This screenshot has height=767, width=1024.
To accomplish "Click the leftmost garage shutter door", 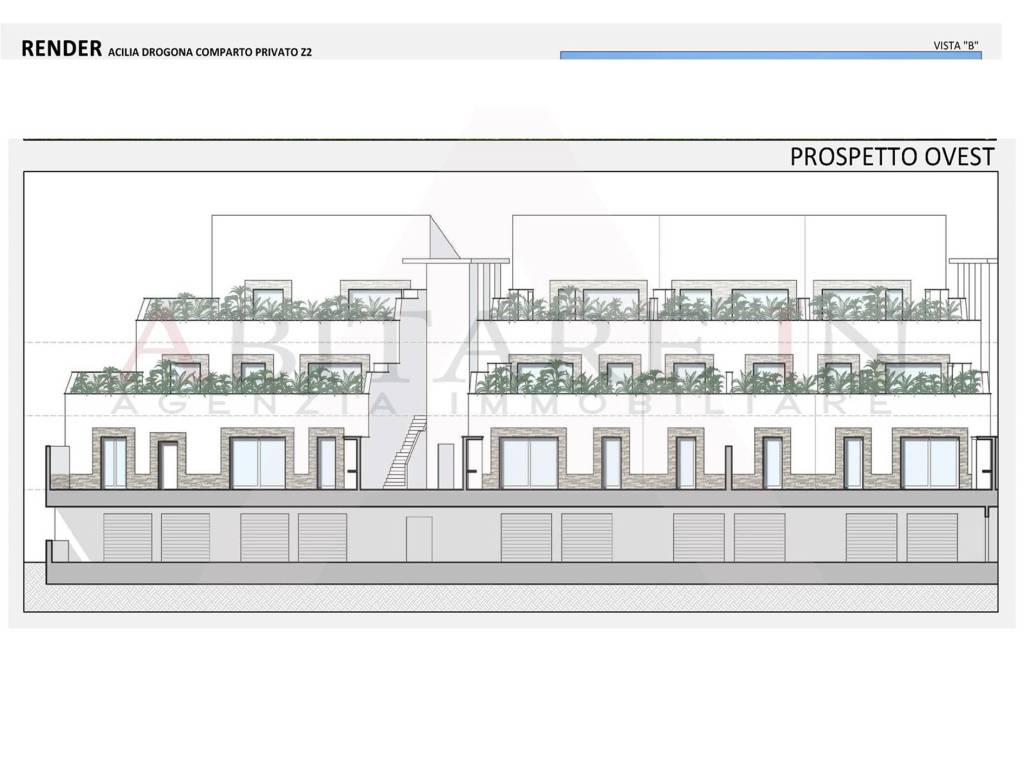I will [x=127, y=538].
